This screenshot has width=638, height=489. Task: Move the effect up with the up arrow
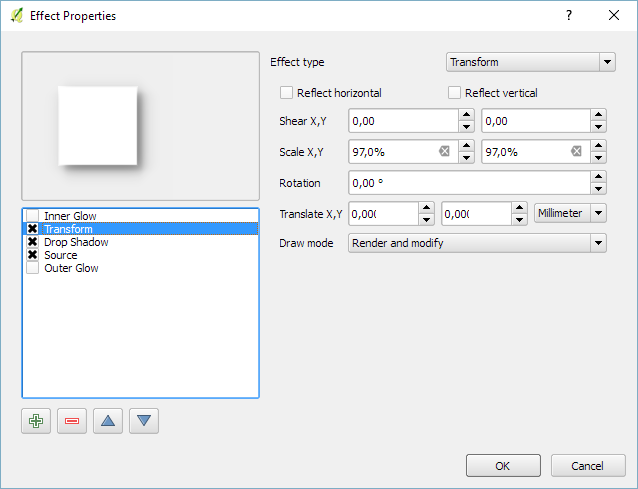(108, 421)
